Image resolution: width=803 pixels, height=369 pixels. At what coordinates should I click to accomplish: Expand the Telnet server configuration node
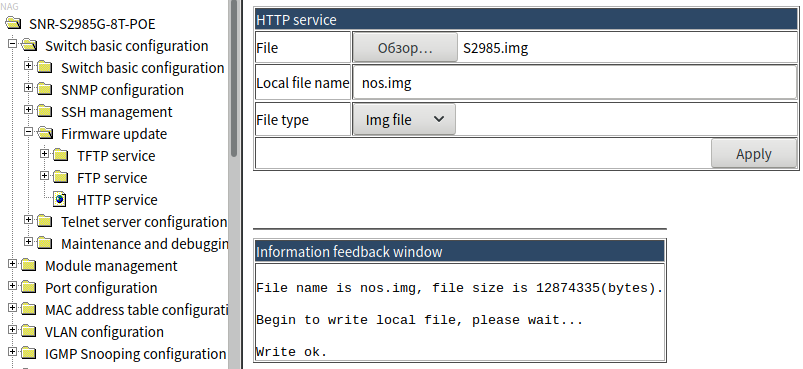(x=28, y=220)
